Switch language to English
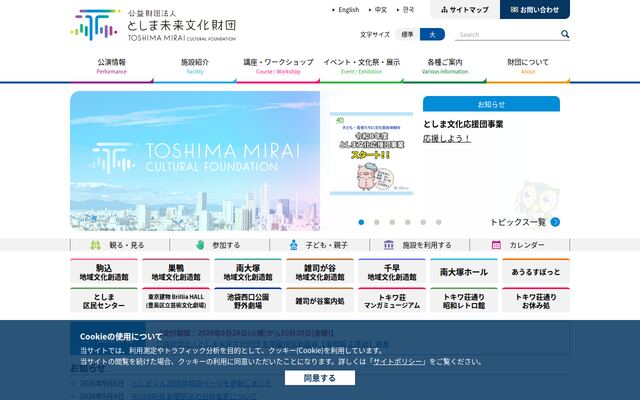 [349, 10]
